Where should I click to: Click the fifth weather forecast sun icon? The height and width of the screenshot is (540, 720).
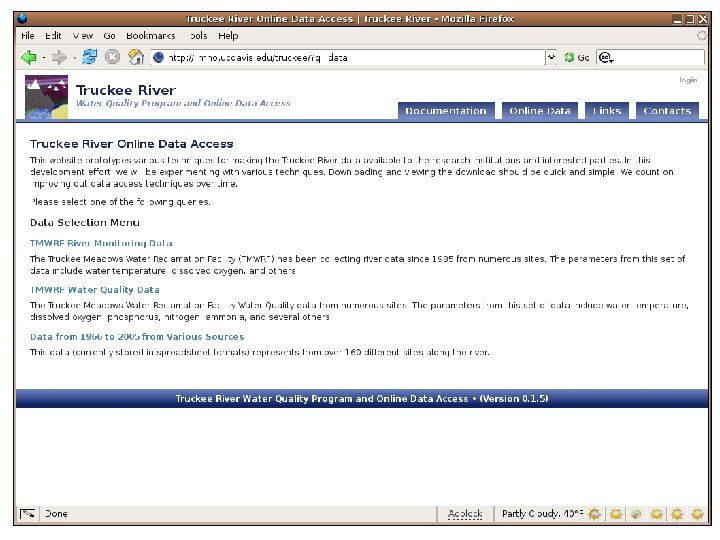[x=677, y=513]
